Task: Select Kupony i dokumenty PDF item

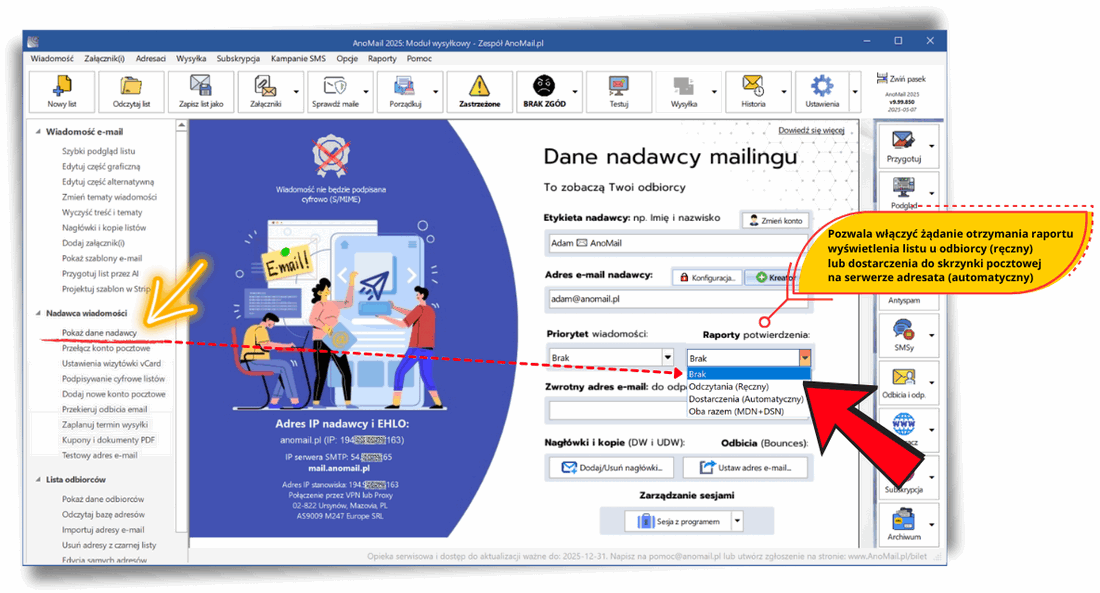Action: coord(108,440)
